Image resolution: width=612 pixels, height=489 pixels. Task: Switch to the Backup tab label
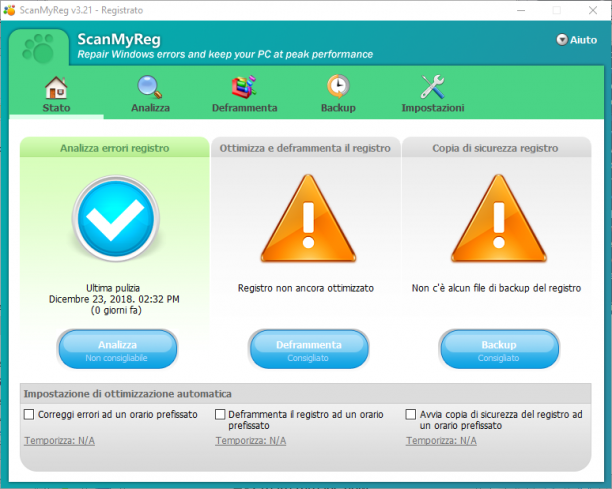click(338, 108)
